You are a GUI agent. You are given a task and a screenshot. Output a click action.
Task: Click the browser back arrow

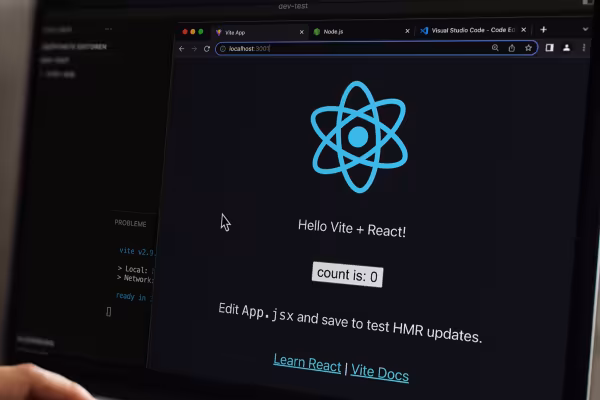[x=181, y=49]
